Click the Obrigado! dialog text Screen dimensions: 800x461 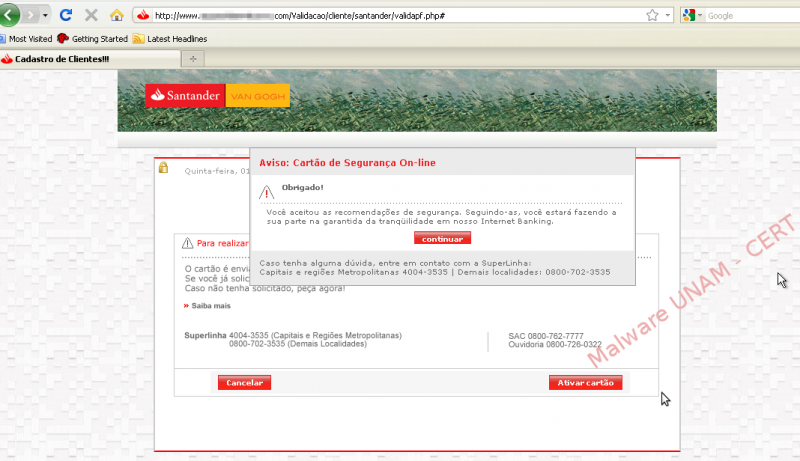303,187
